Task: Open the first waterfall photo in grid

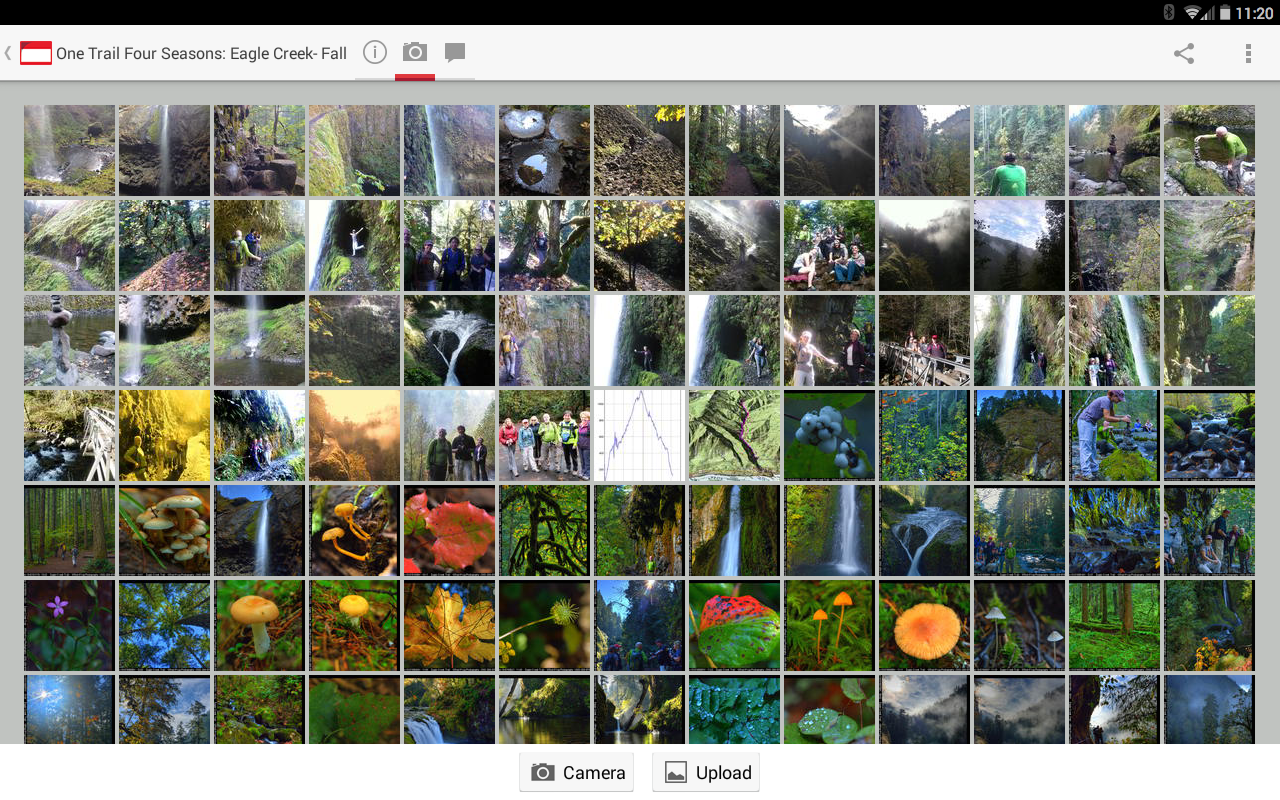Action: [70, 150]
